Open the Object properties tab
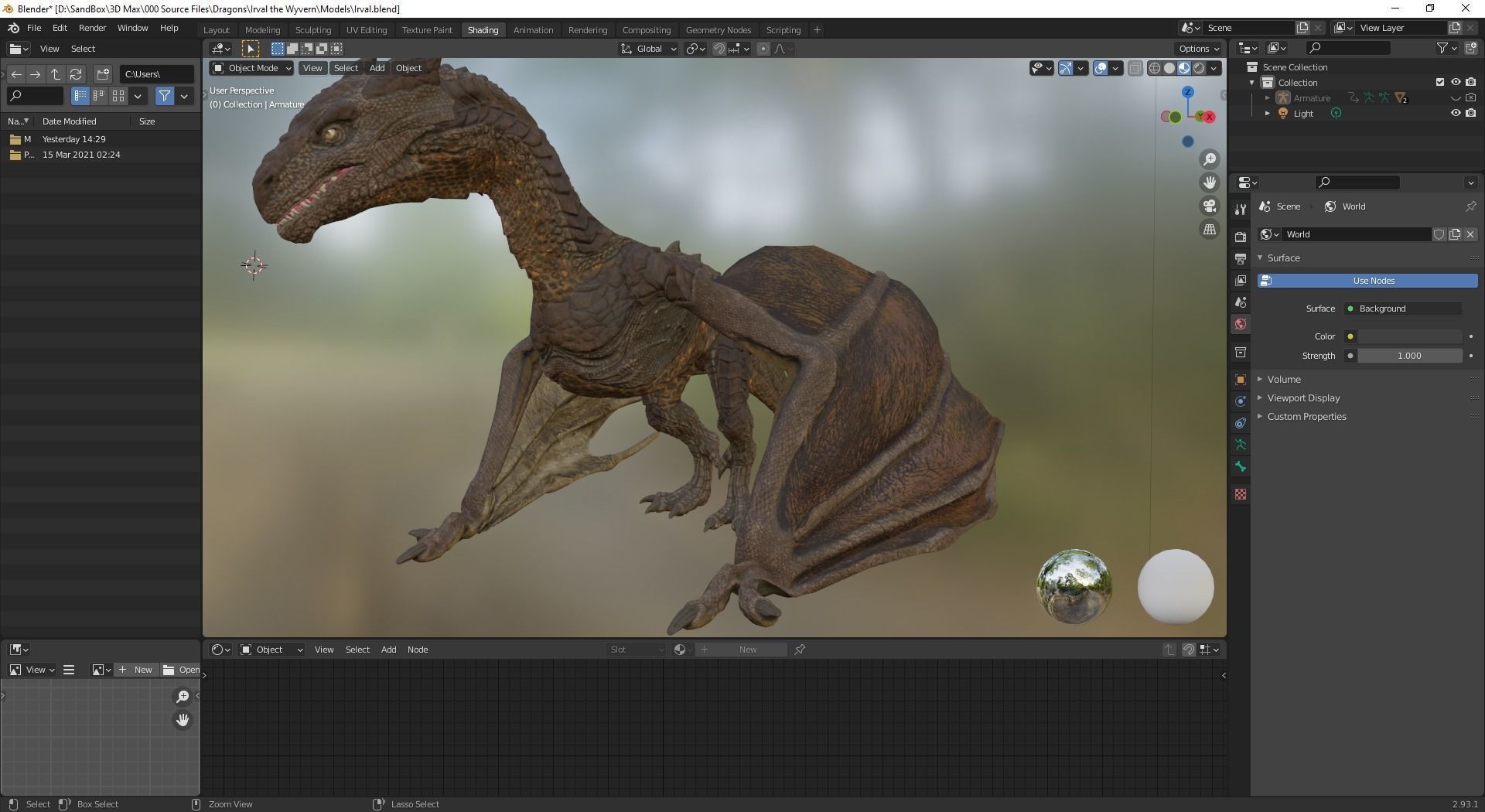Image resolution: width=1485 pixels, height=812 pixels. pos(1241,380)
